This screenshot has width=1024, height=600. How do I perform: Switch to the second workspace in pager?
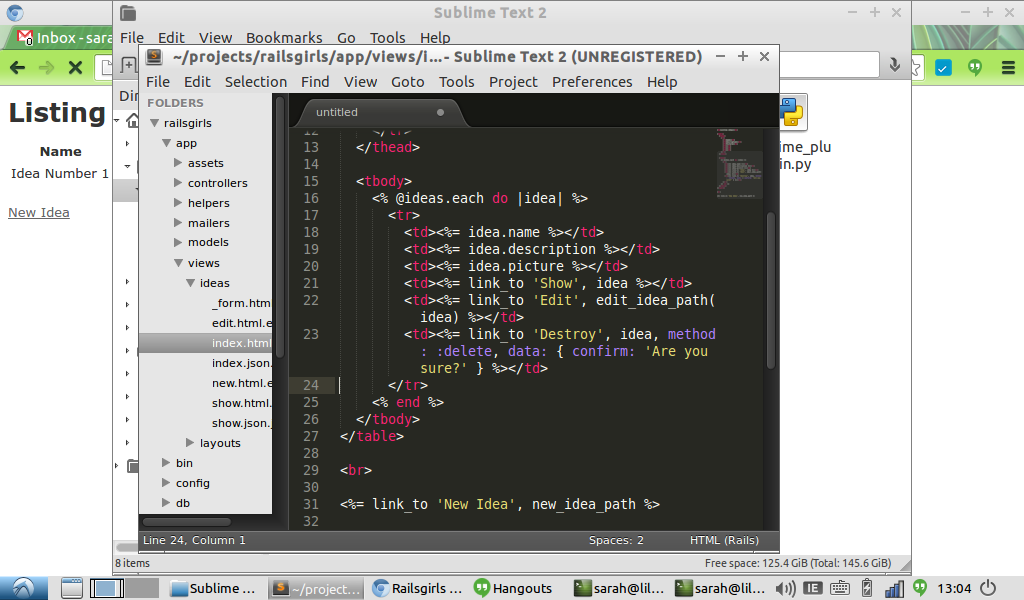[142, 588]
